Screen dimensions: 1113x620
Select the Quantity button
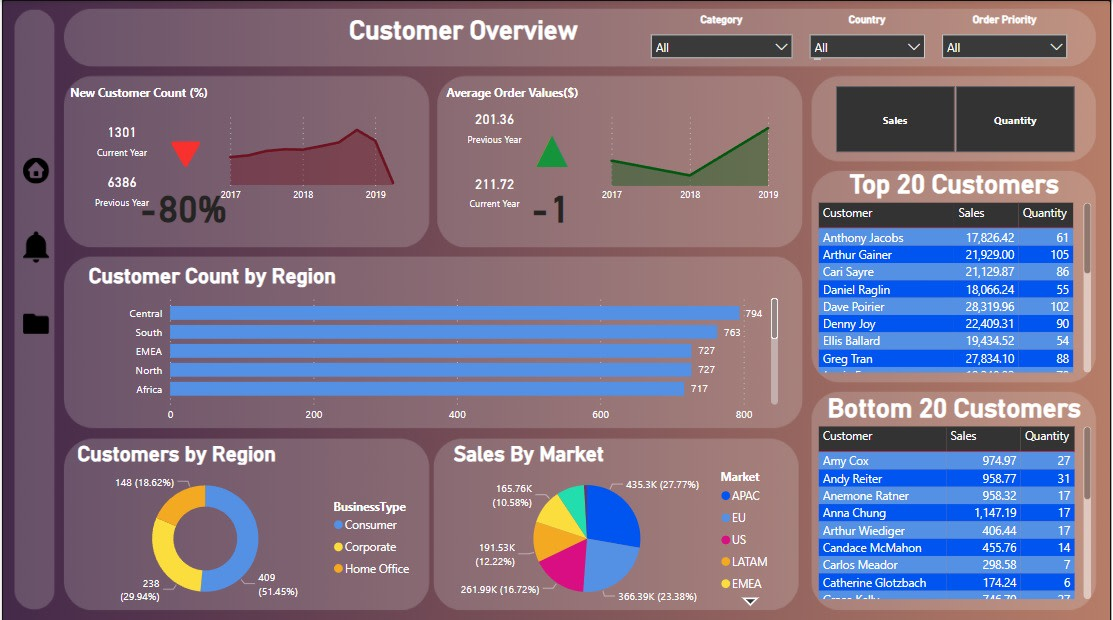coord(1015,120)
